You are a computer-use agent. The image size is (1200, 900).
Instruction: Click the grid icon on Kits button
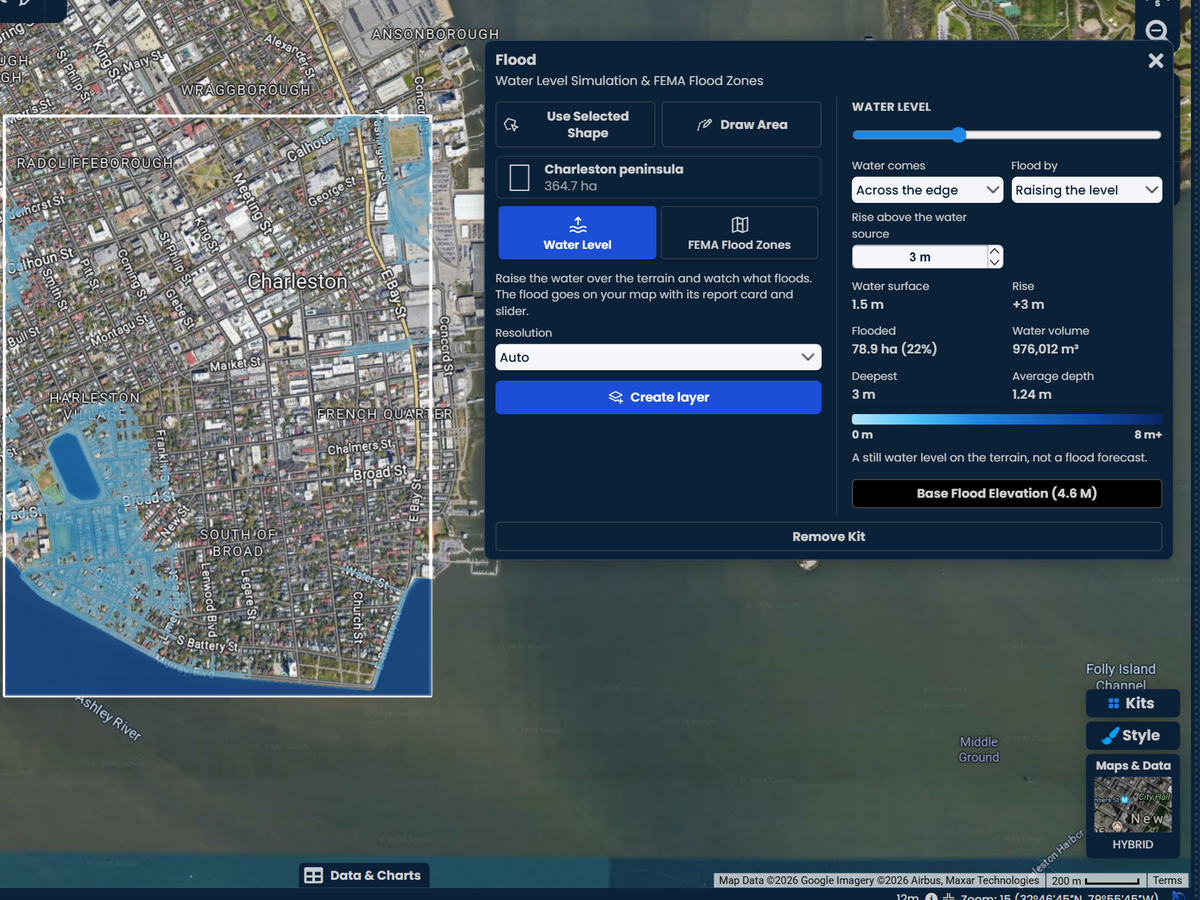(x=1114, y=703)
